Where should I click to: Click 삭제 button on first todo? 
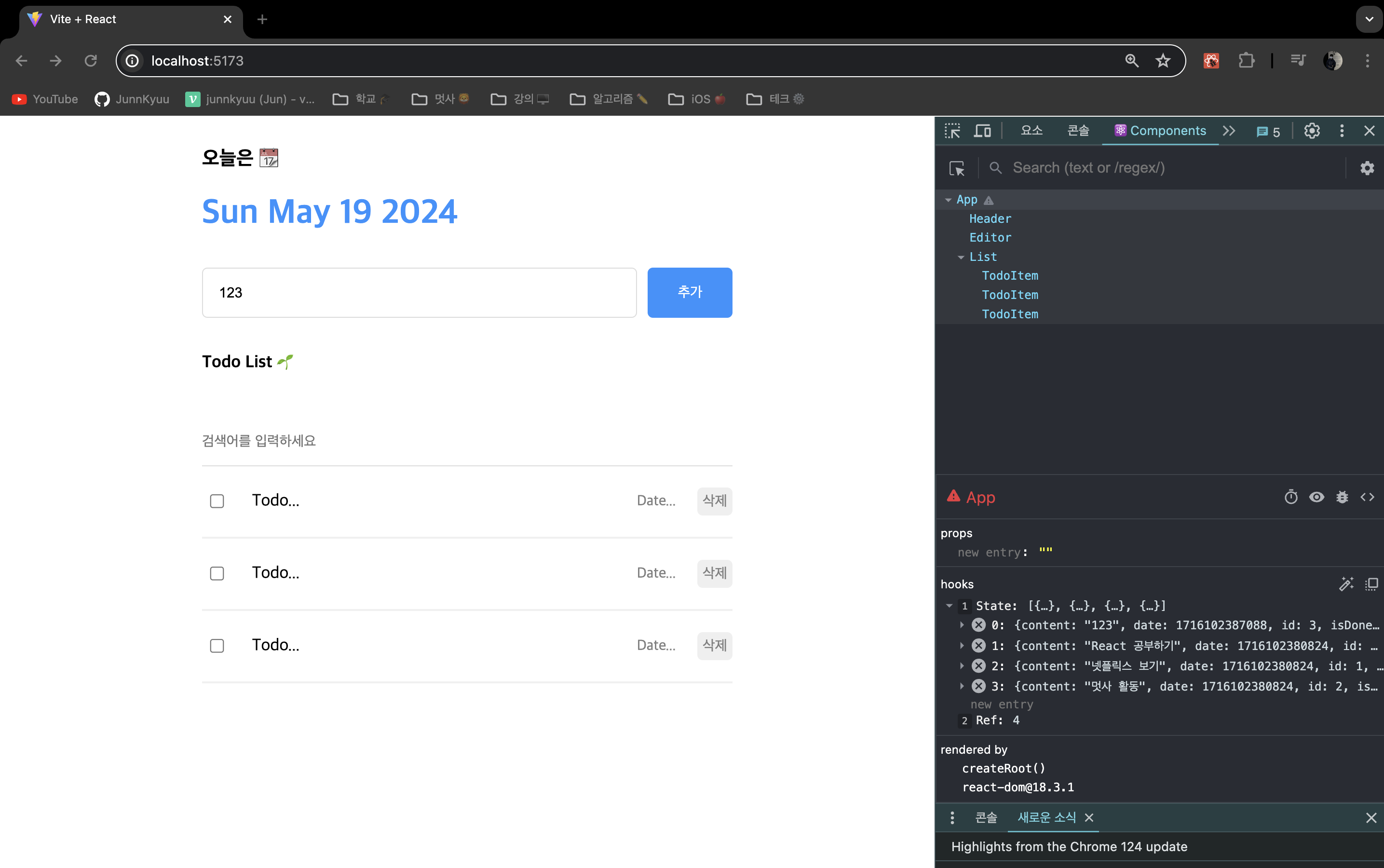click(x=714, y=501)
